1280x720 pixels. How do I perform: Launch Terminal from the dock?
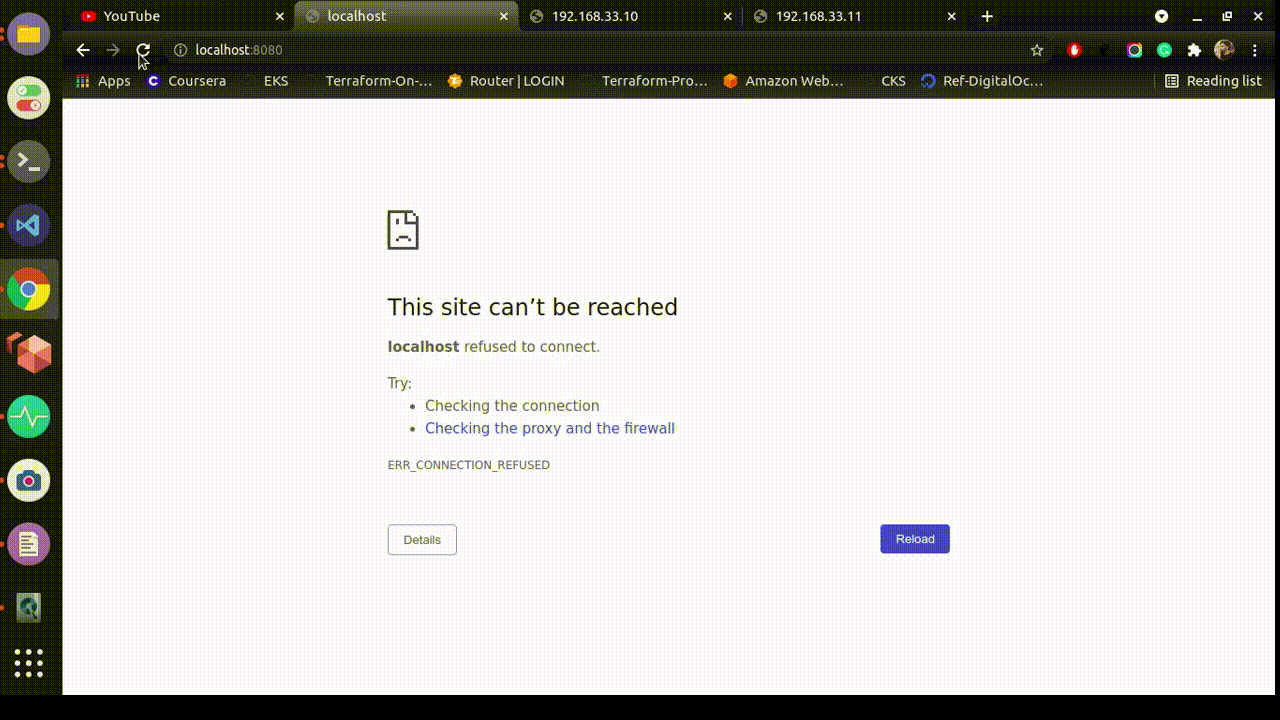pos(29,161)
